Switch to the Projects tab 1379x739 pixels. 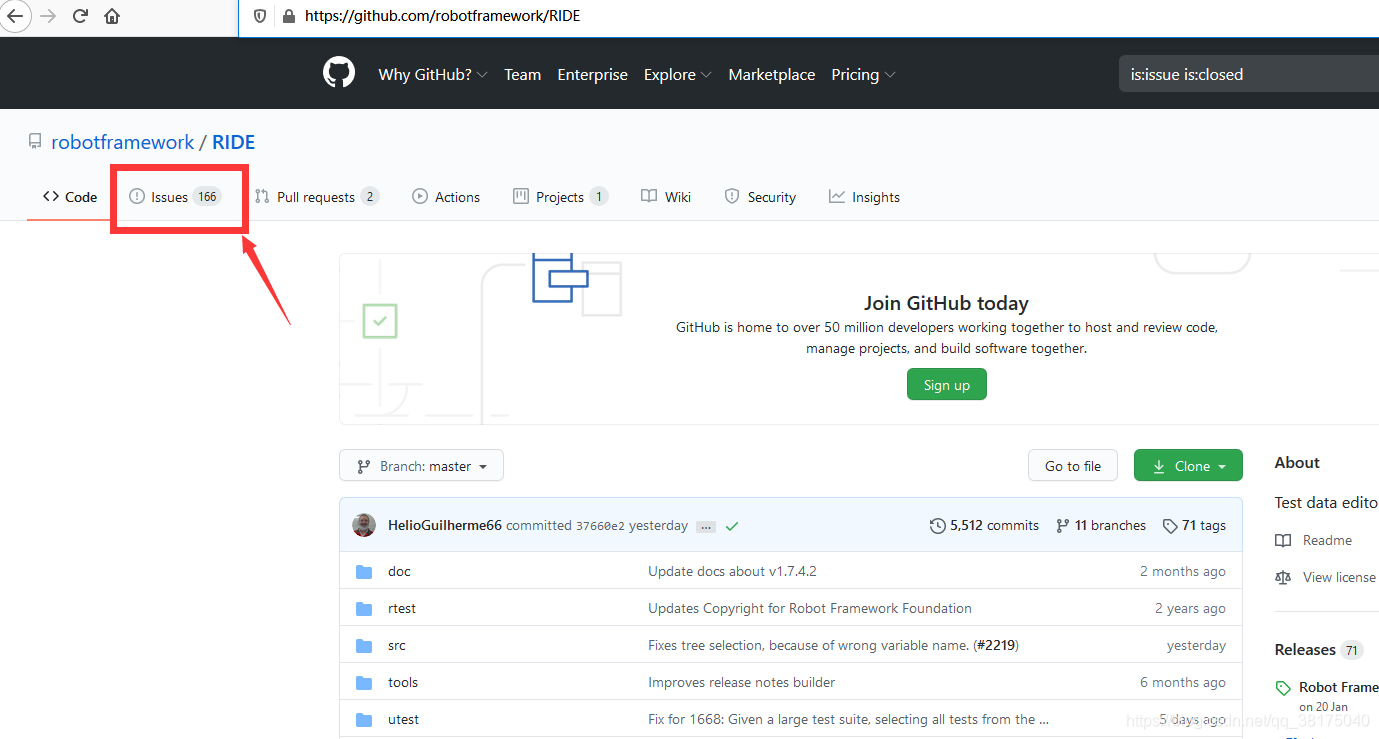[560, 197]
